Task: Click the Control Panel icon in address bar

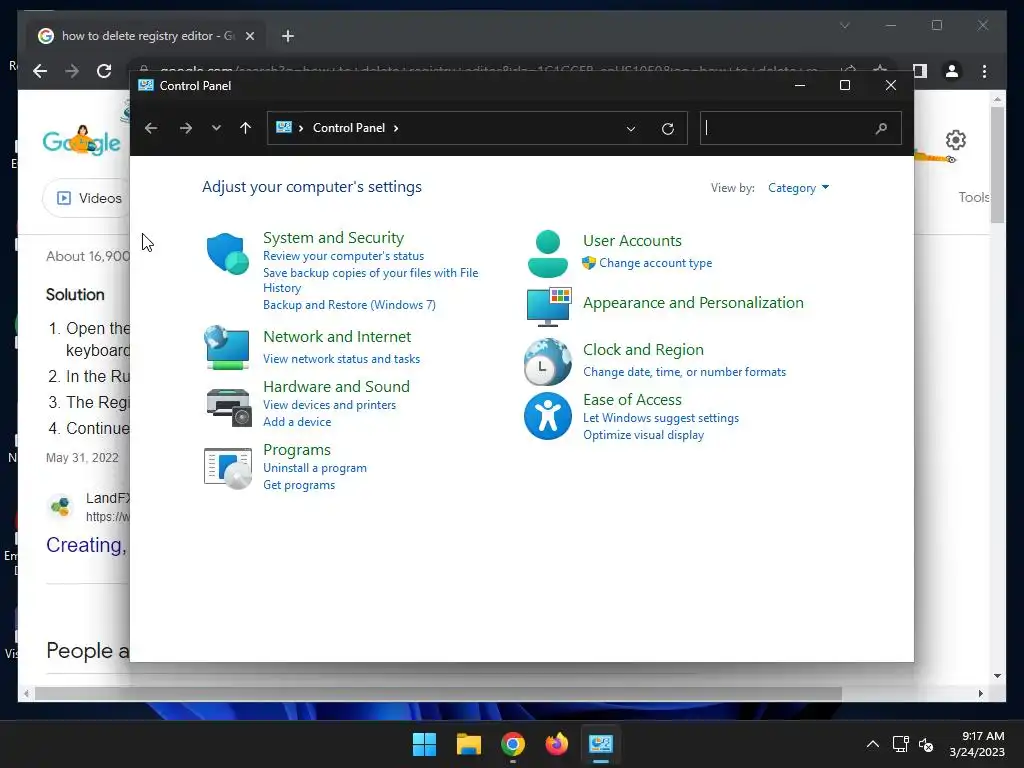Action: coord(283,127)
